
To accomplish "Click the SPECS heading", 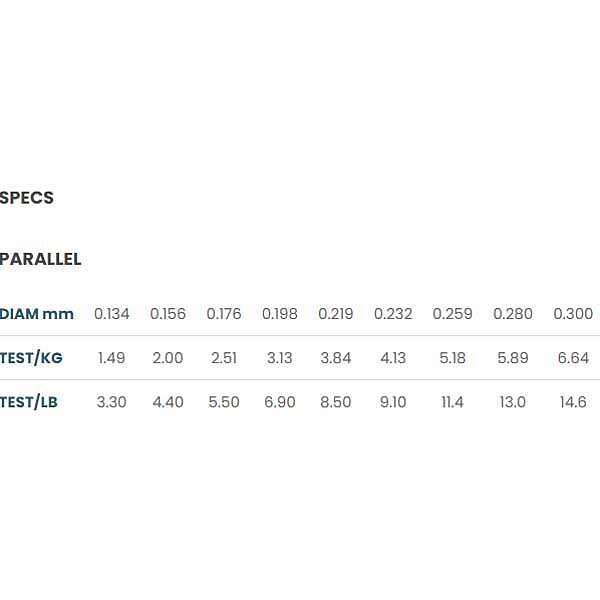I will (x=27, y=198).
